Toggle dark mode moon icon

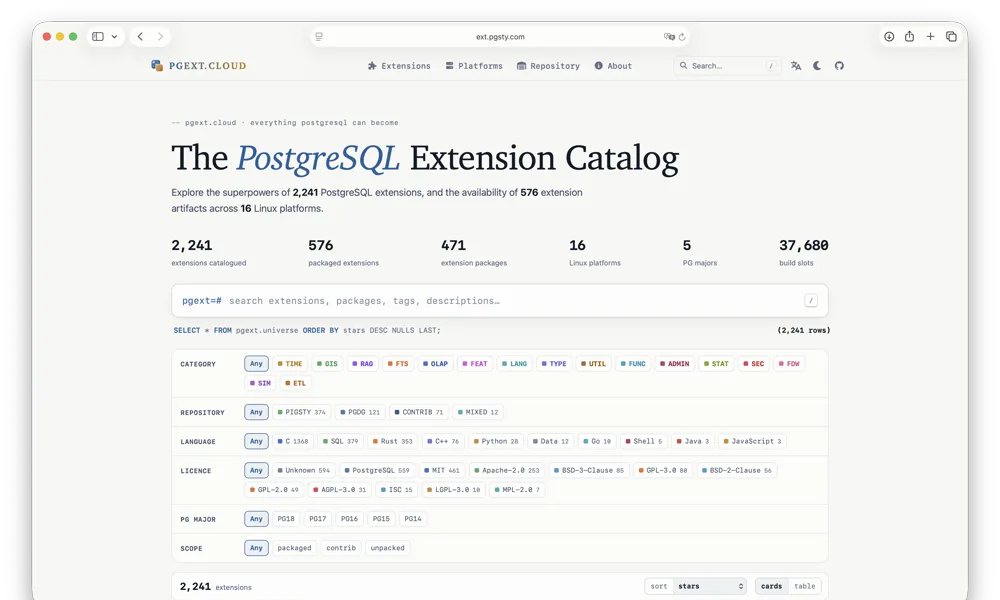click(x=817, y=66)
